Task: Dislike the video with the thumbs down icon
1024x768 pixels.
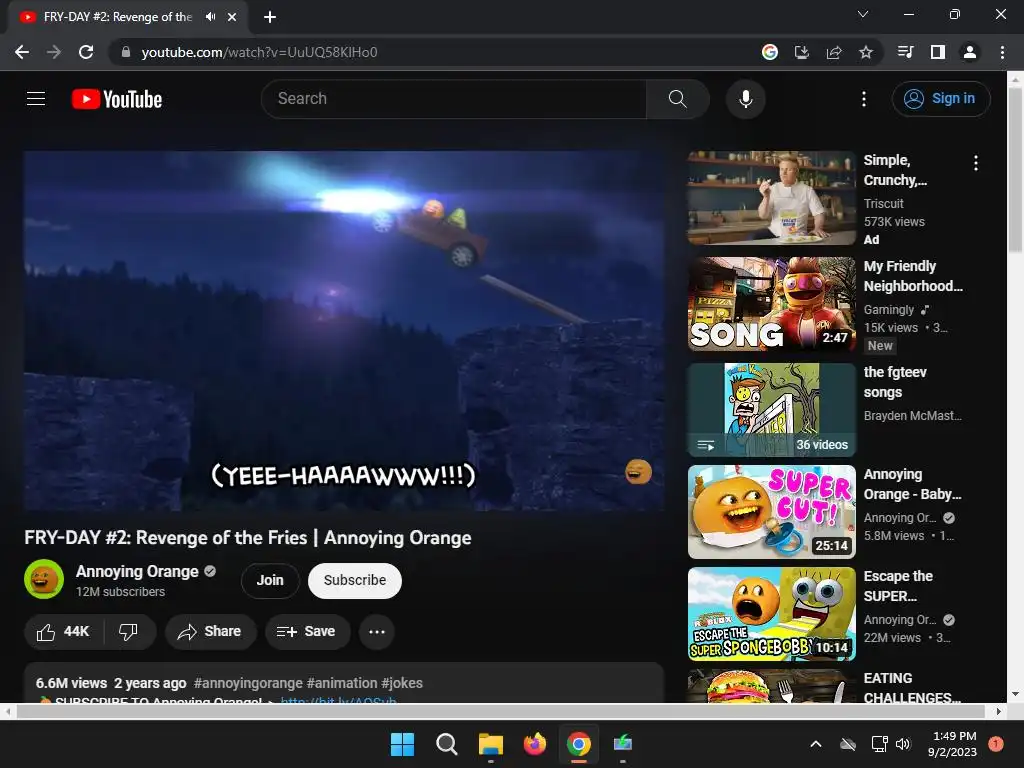Action: tap(129, 632)
